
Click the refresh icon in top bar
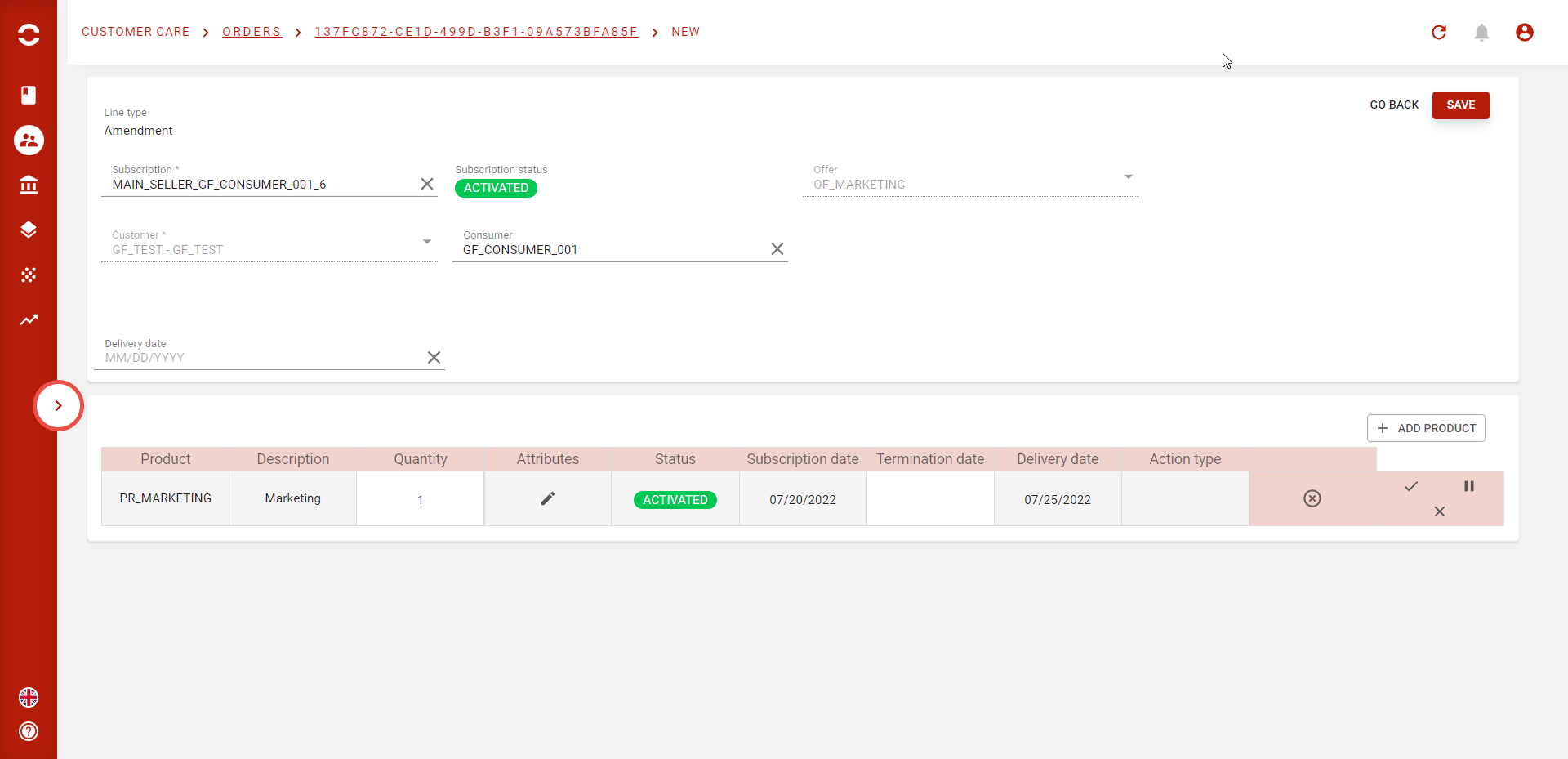(1439, 33)
